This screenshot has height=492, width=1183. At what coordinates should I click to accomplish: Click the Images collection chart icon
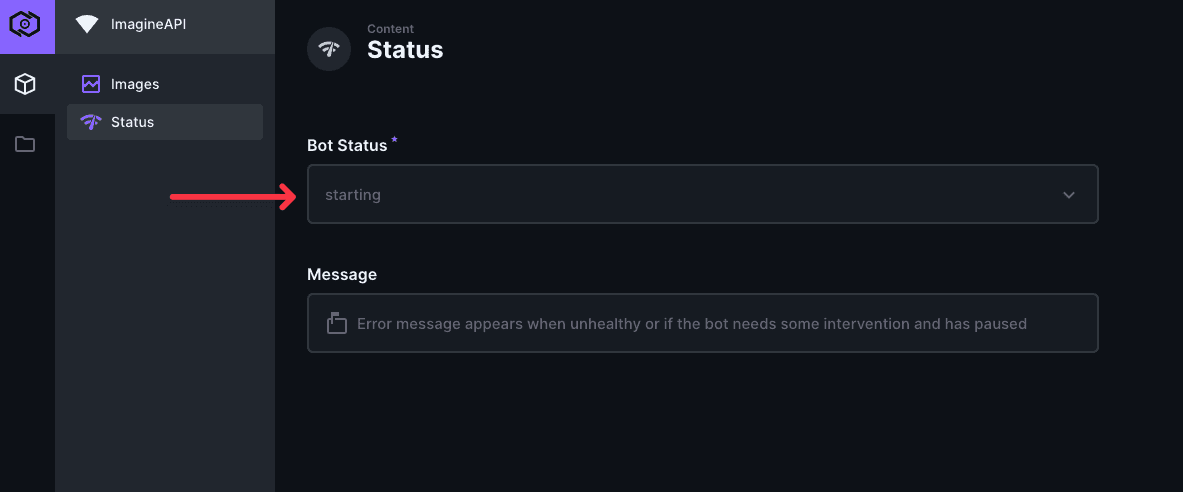[91, 84]
